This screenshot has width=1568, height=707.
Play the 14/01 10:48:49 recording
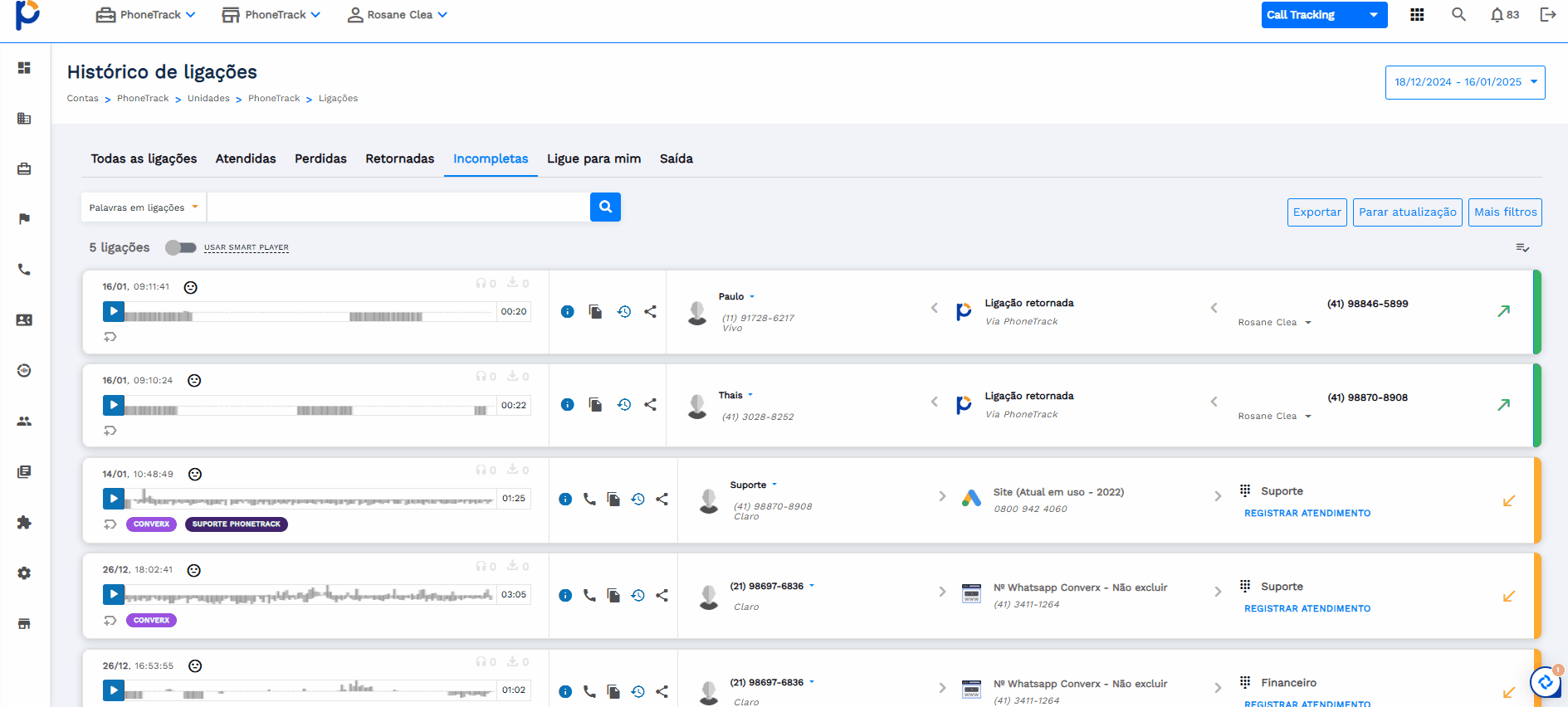click(x=114, y=499)
